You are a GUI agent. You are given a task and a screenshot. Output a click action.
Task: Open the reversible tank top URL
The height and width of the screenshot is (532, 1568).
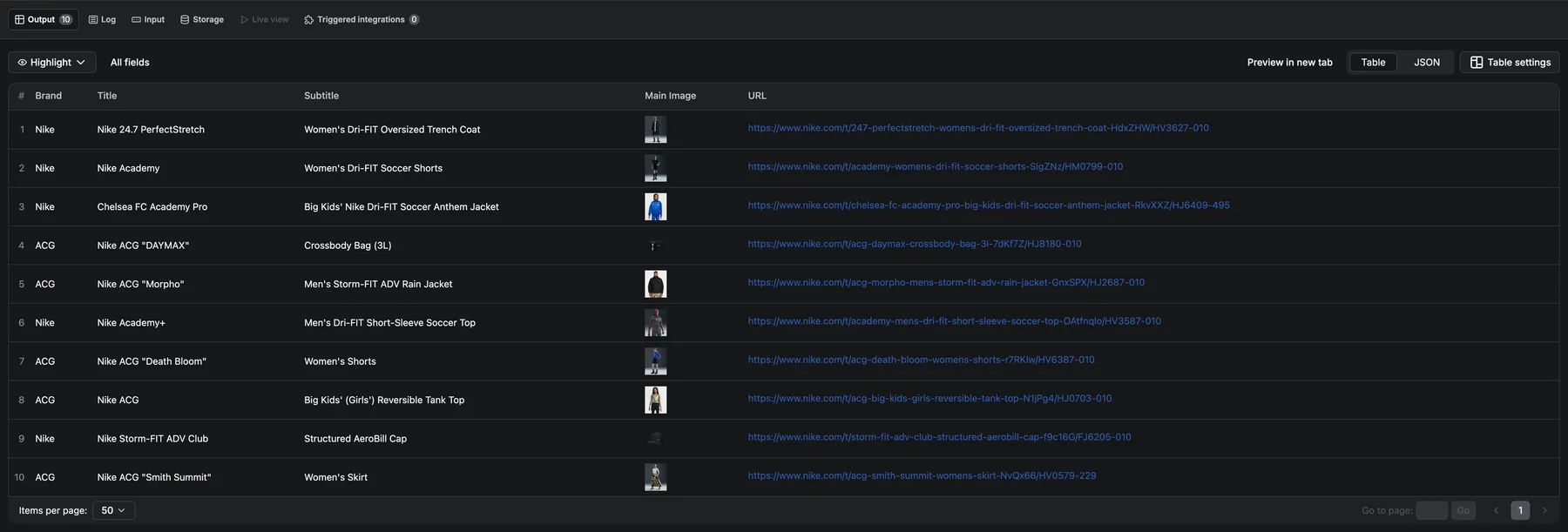click(x=929, y=399)
